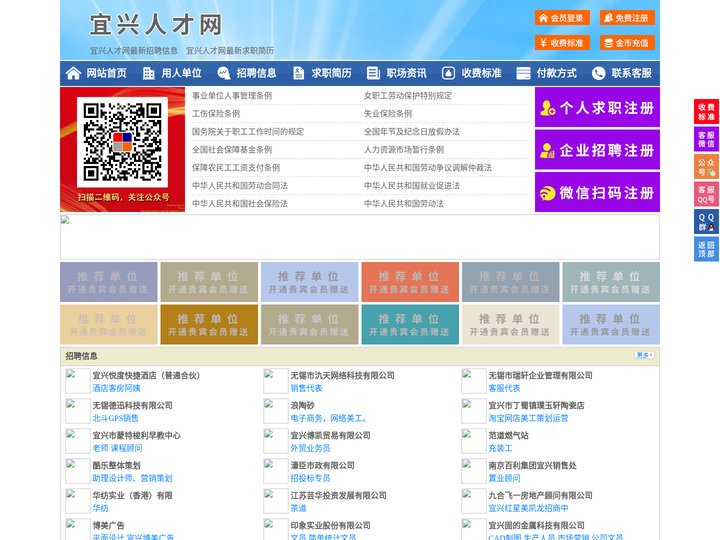720x540 pixels.
Task: Click the 宜兴人才网 site title
Action: point(156,25)
